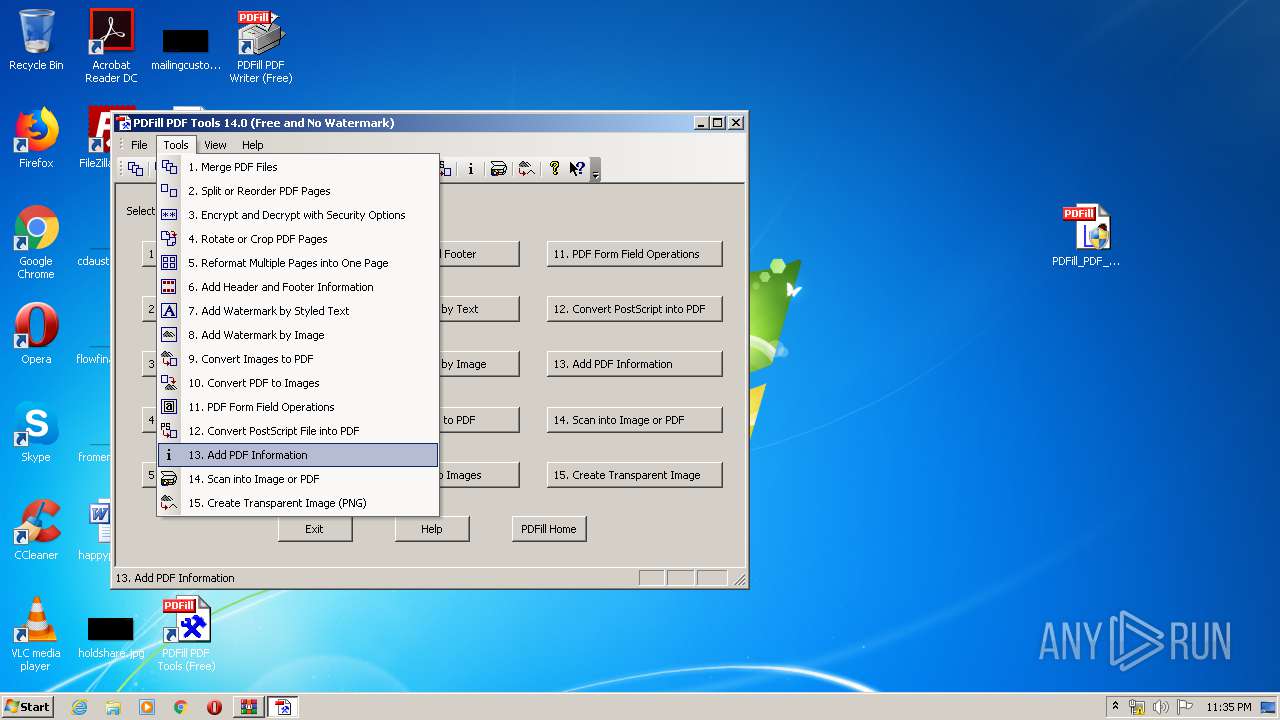
Task: Click the PDFill Home button
Action: [x=549, y=529]
